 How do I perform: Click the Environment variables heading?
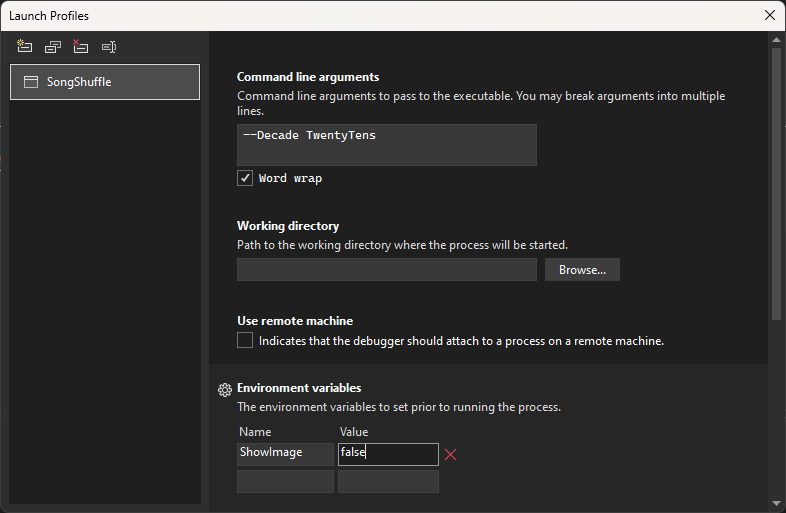click(x=299, y=388)
